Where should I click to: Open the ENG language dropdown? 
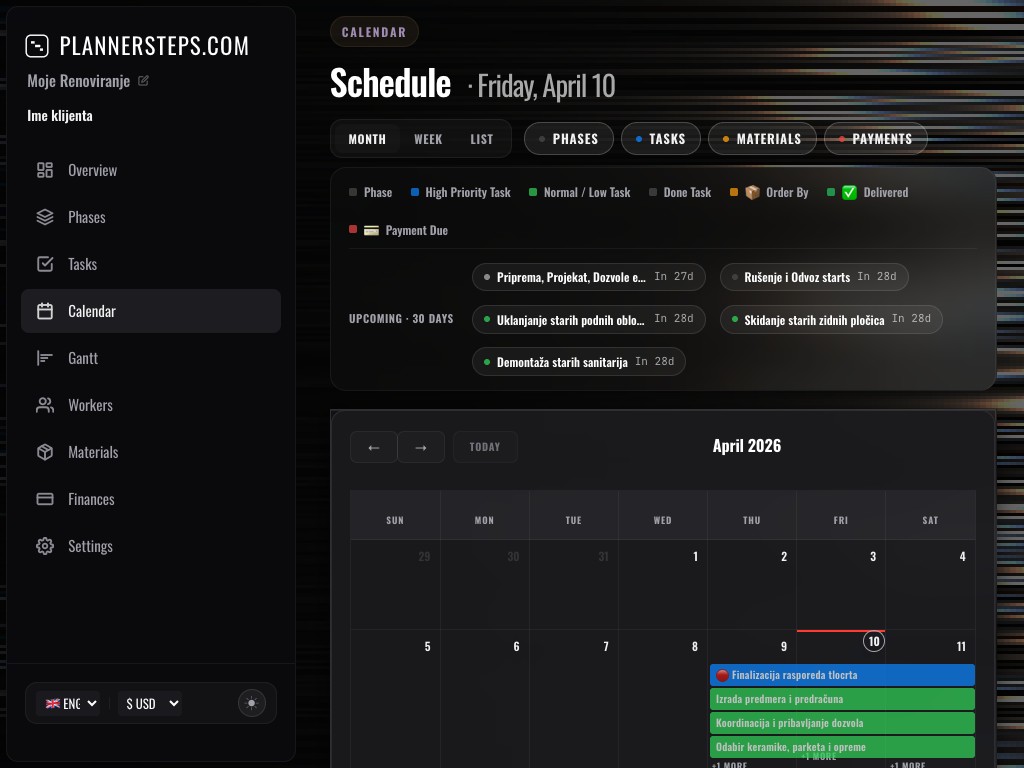coord(68,703)
